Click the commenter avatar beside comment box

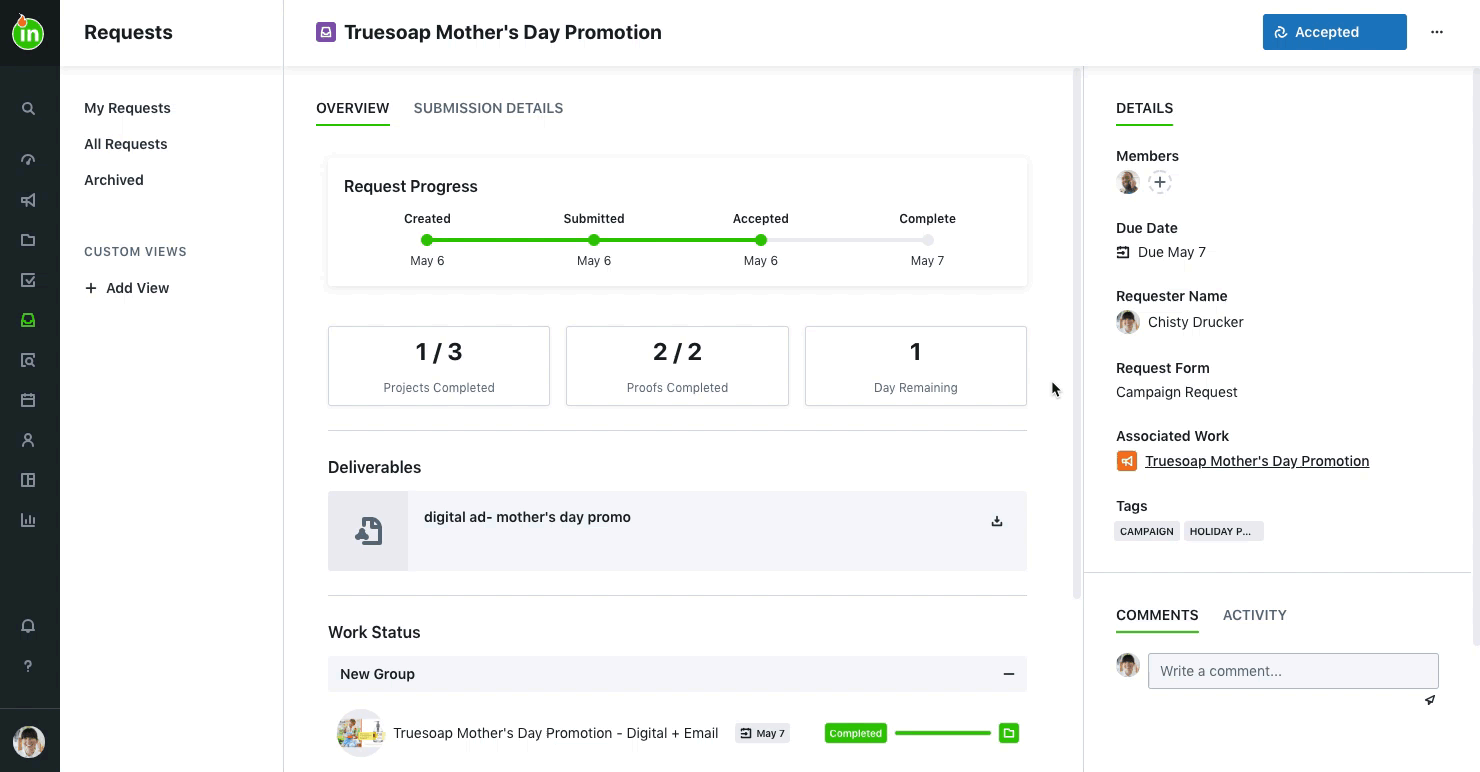1128,665
